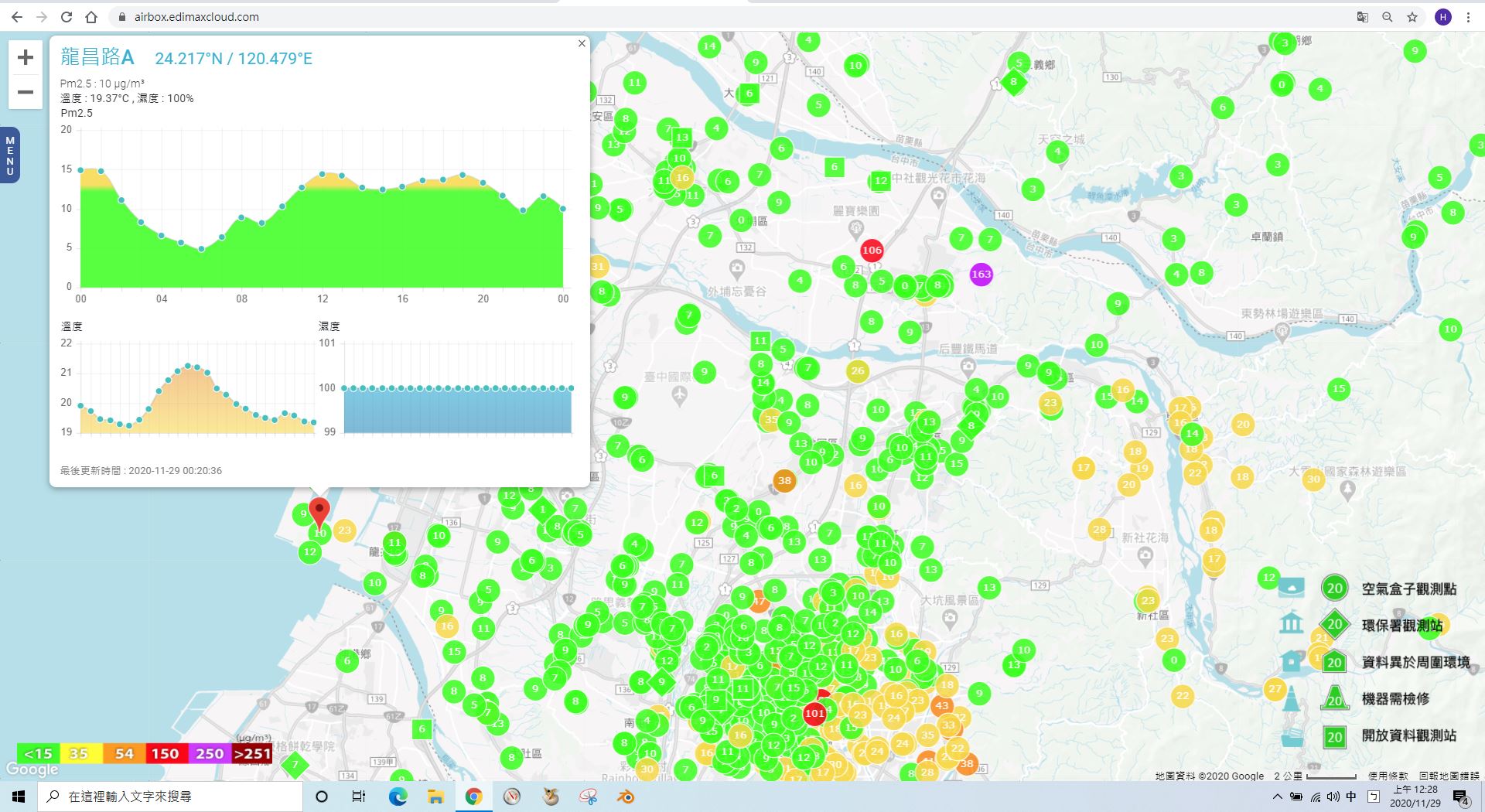The image size is (1485, 812).
Task: Reload the current page
Action: click(x=67, y=17)
